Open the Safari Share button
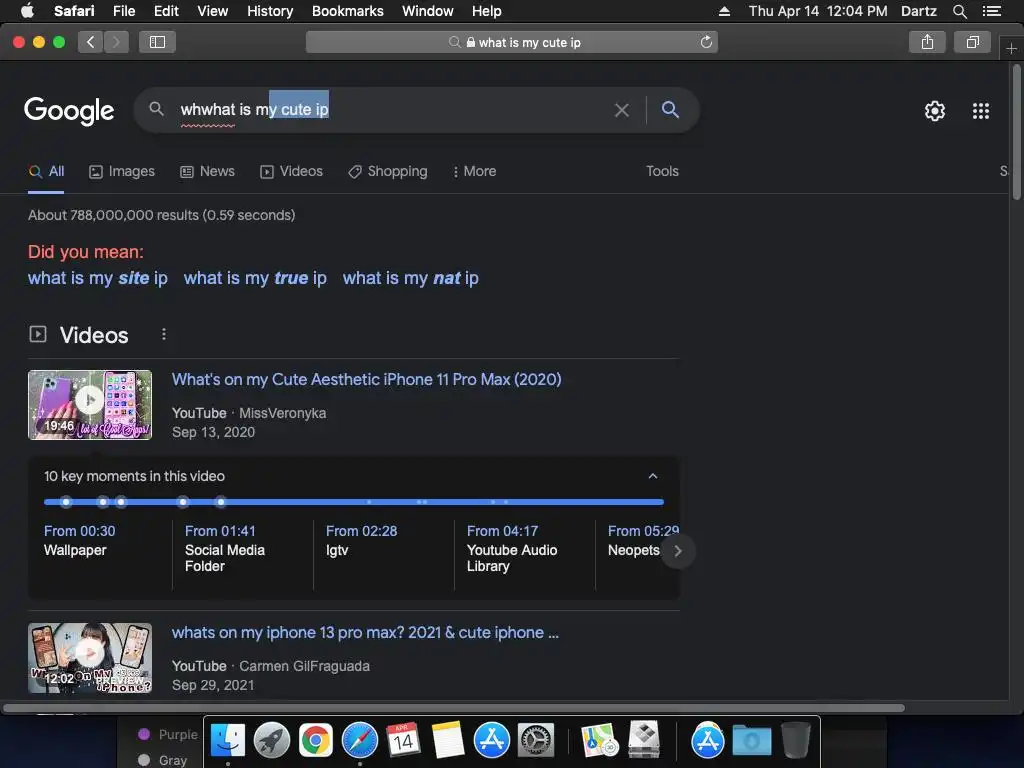The width and height of the screenshot is (1024, 768). [x=927, y=42]
